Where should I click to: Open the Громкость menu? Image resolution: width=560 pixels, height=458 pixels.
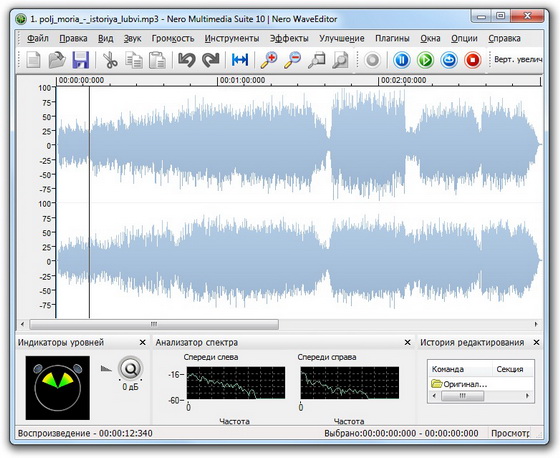[x=173, y=38]
